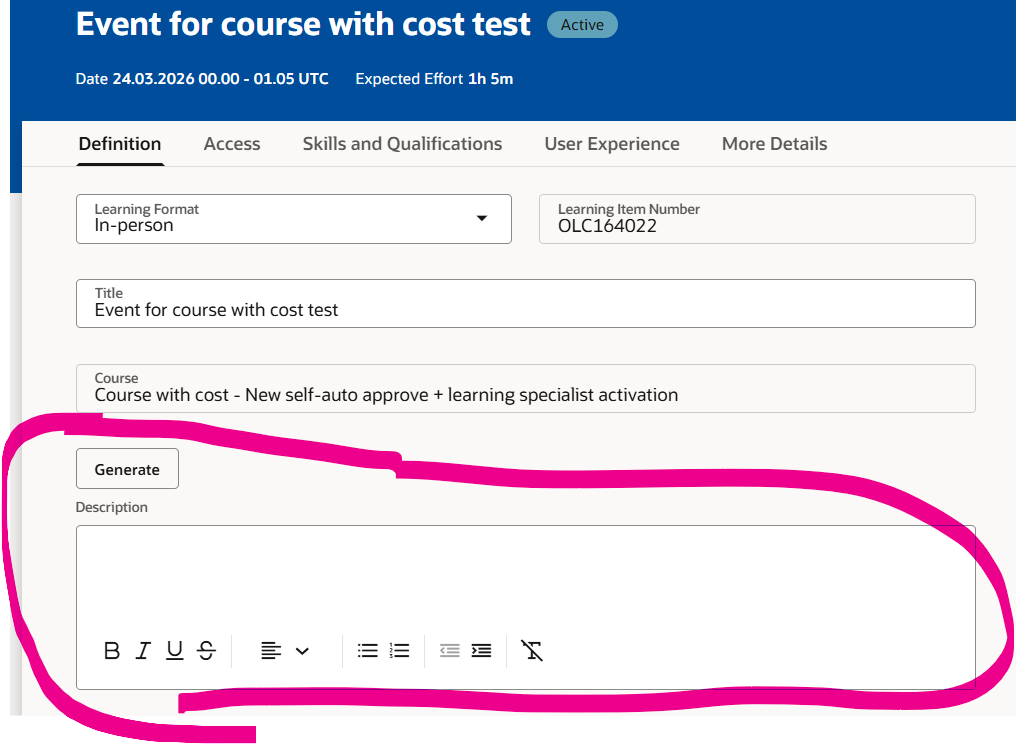Switch to the Access tab
Screen dimensions: 1016x744
tap(232, 144)
